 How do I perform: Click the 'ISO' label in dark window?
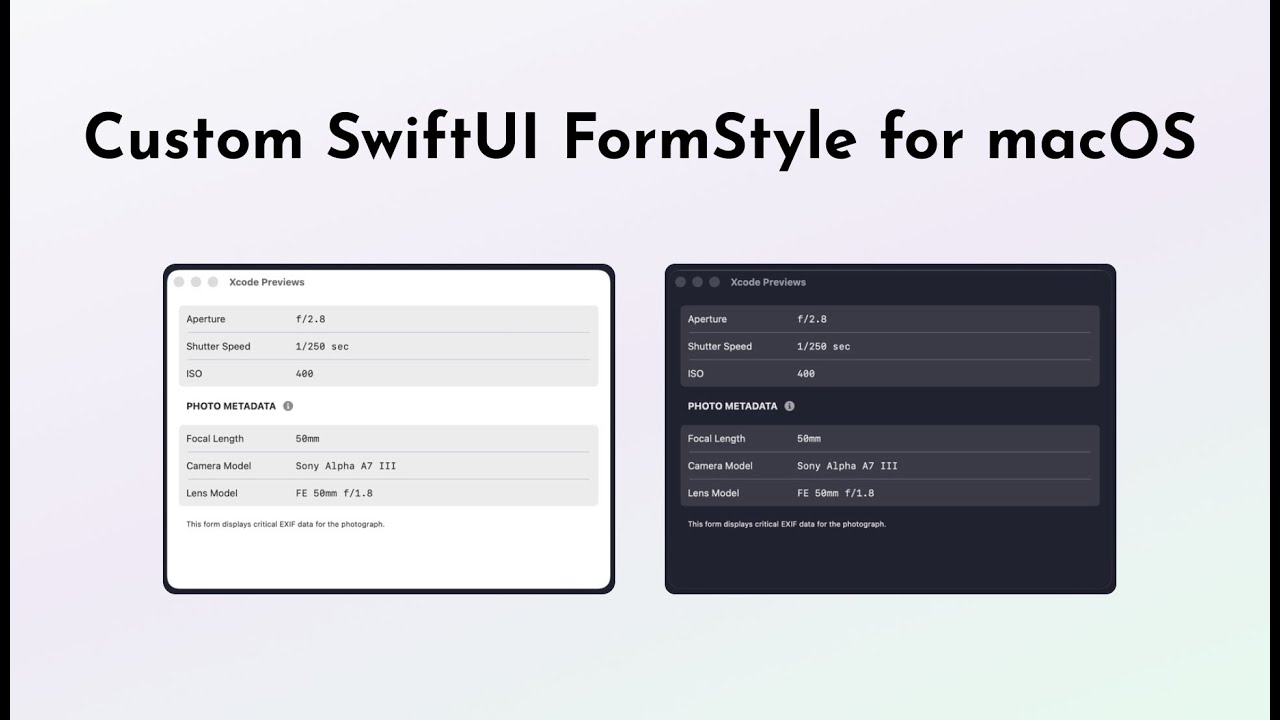[x=696, y=374]
